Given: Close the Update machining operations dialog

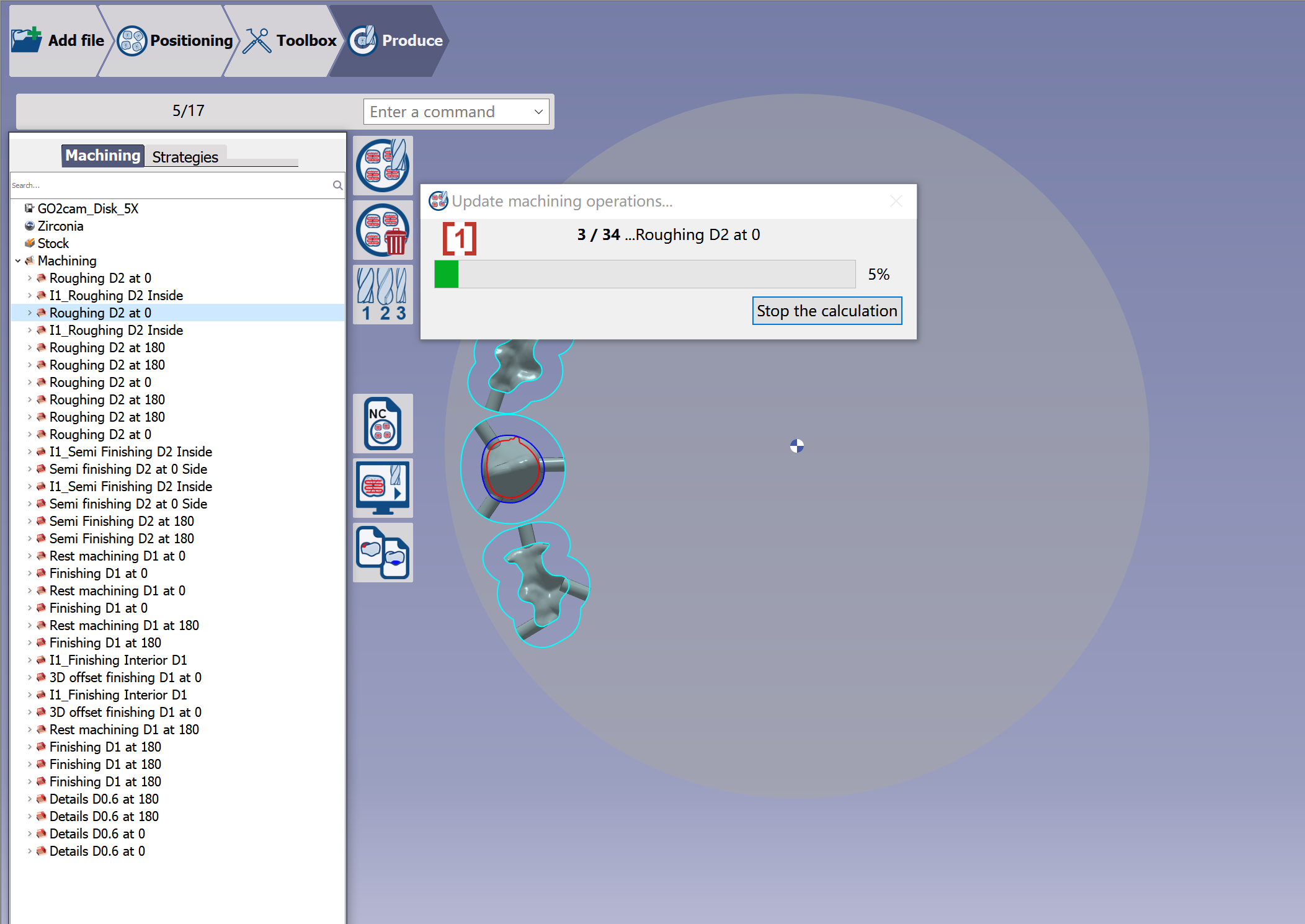Looking at the screenshot, I should tap(896, 201).
